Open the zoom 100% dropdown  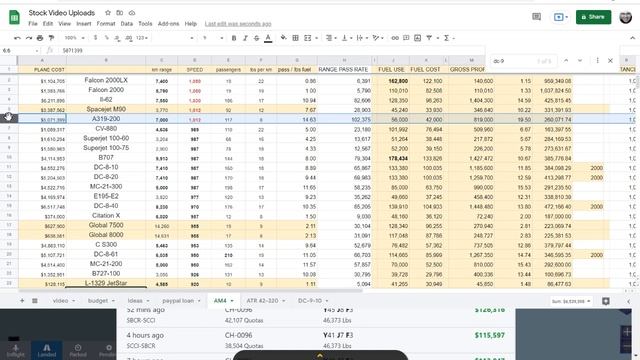[74, 38]
